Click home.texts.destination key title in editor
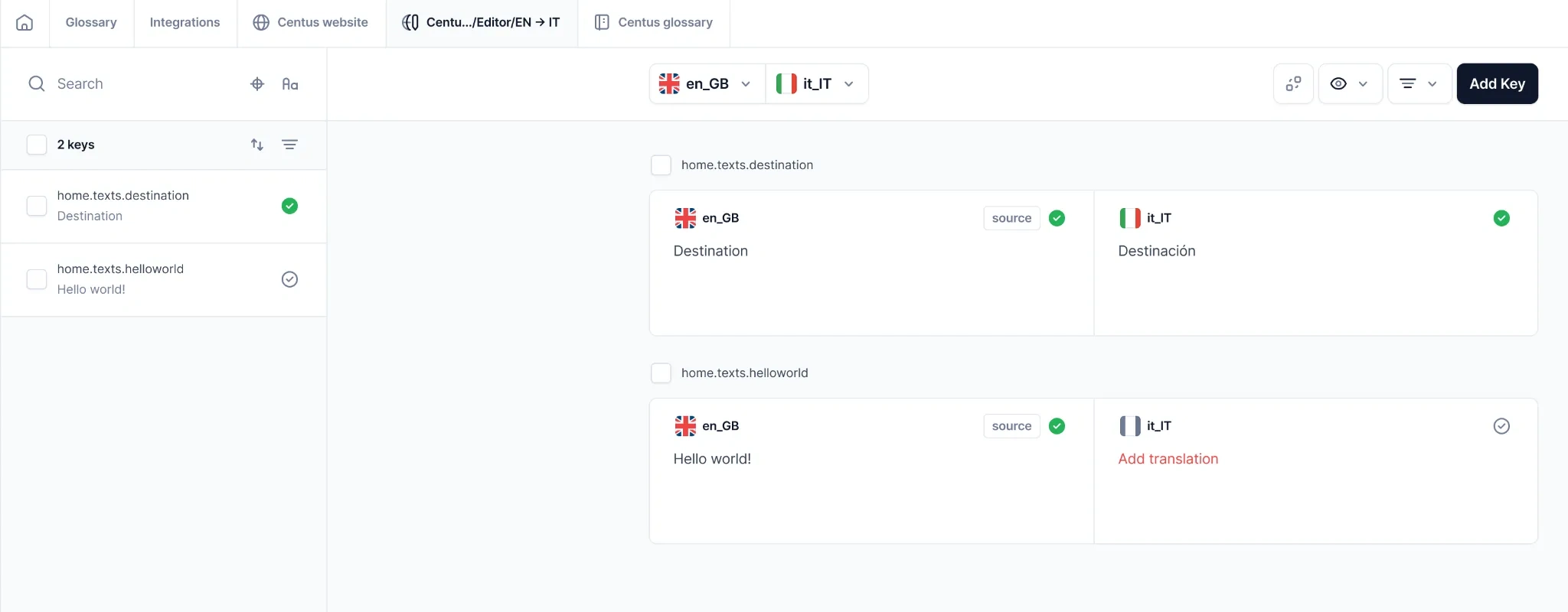 point(747,165)
